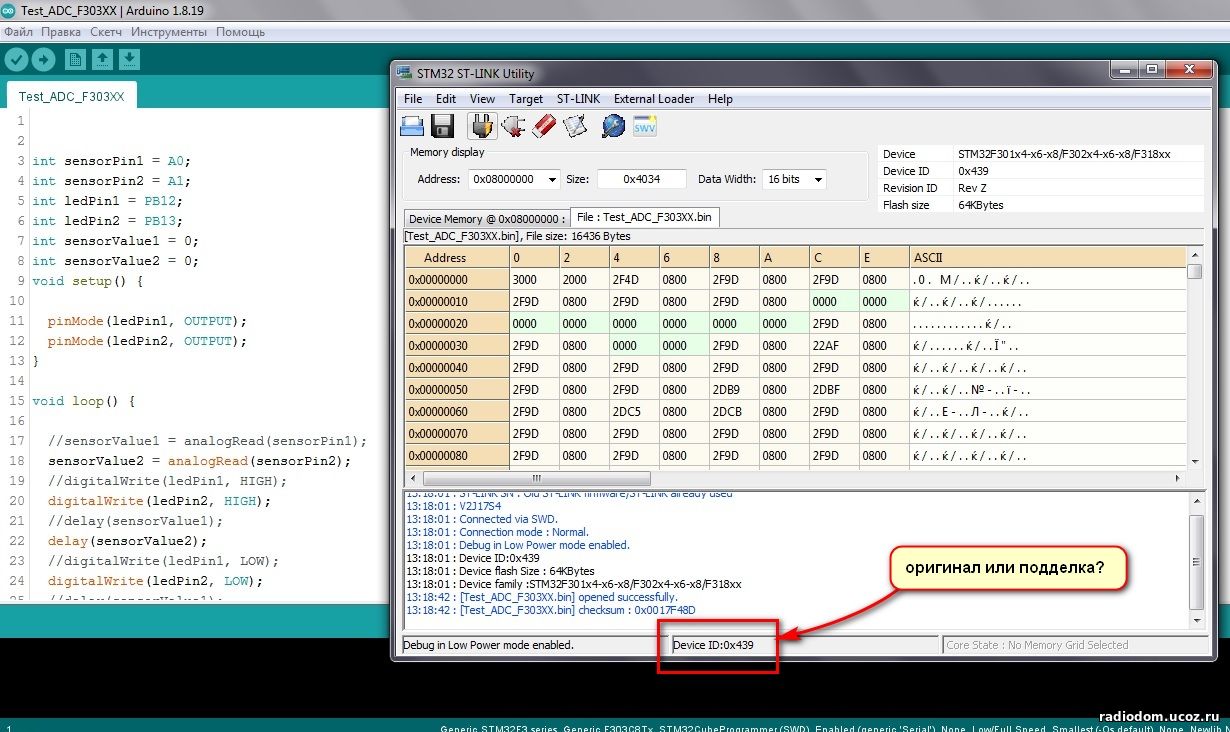This screenshot has width=1230, height=732.
Task: Open ST-LINK Edit menu
Action: tap(446, 99)
